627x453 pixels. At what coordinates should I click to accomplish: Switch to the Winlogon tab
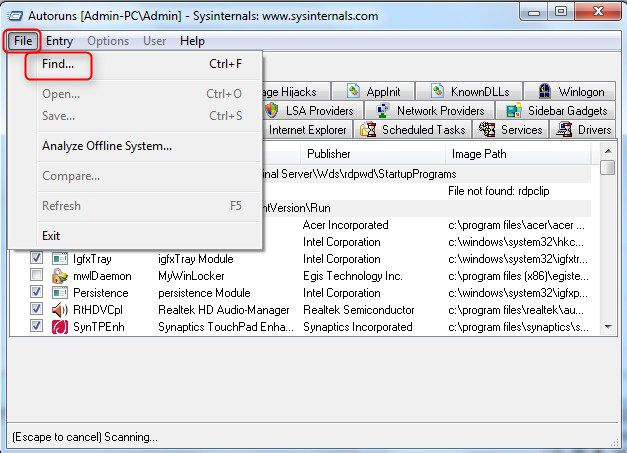571,92
